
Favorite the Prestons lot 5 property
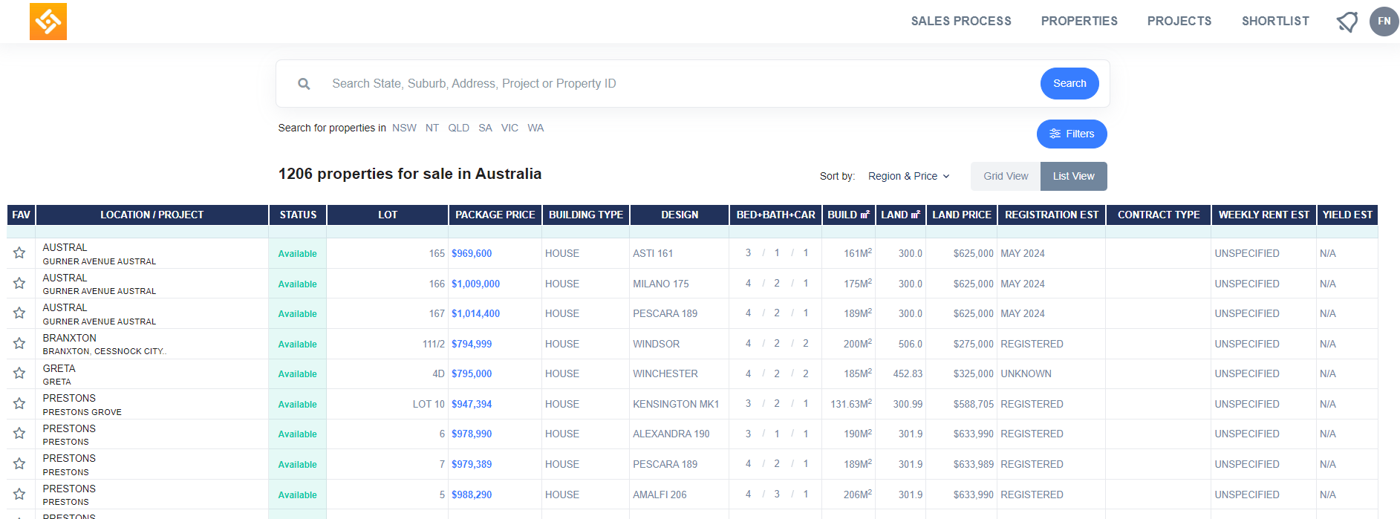19,494
